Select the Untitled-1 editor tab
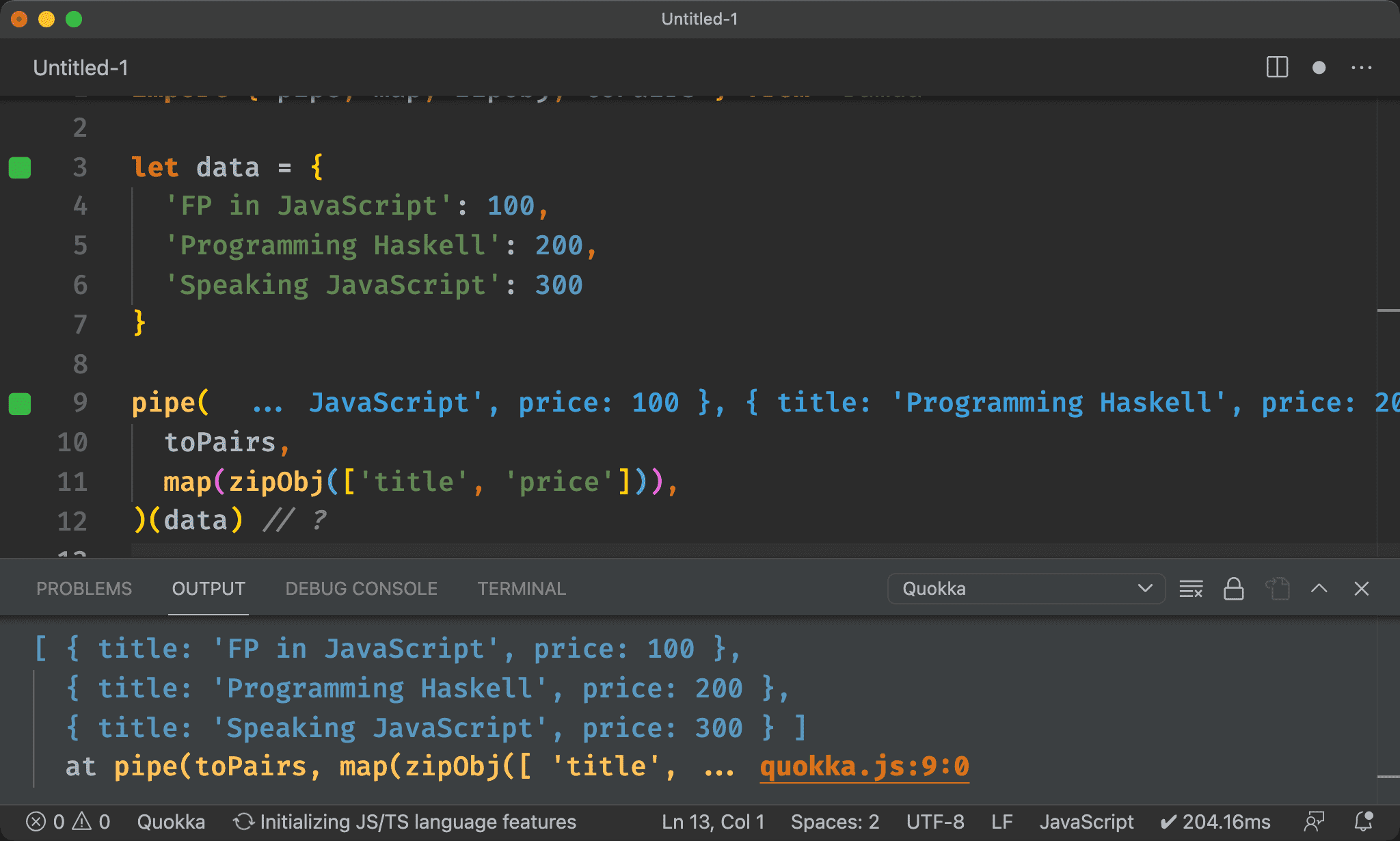1400x841 pixels. click(x=81, y=68)
